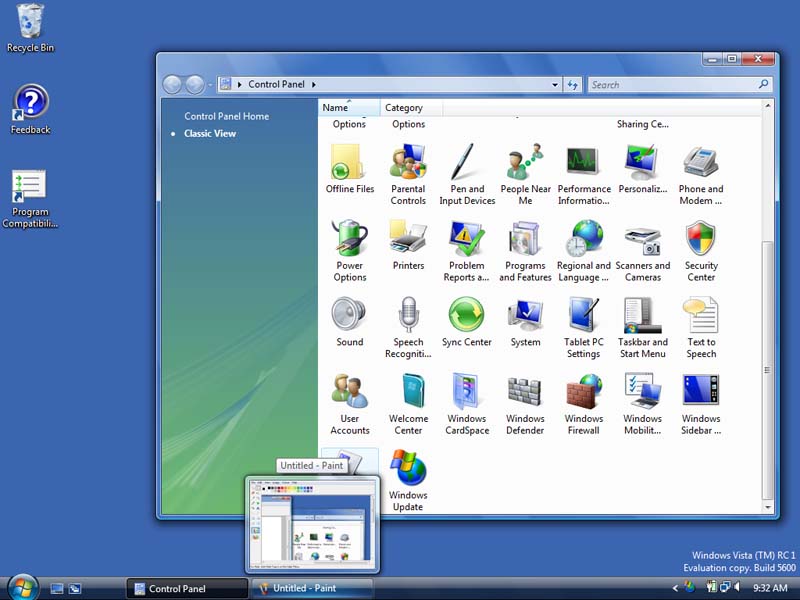This screenshot has width=800, height=600.
Task: Open Windows Mobility Center icon
Action: (x=642, y=404)
